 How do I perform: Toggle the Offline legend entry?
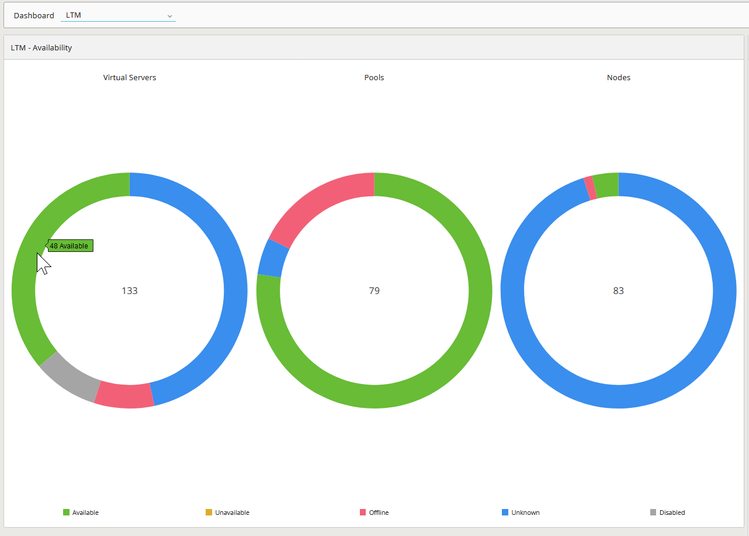374,512
